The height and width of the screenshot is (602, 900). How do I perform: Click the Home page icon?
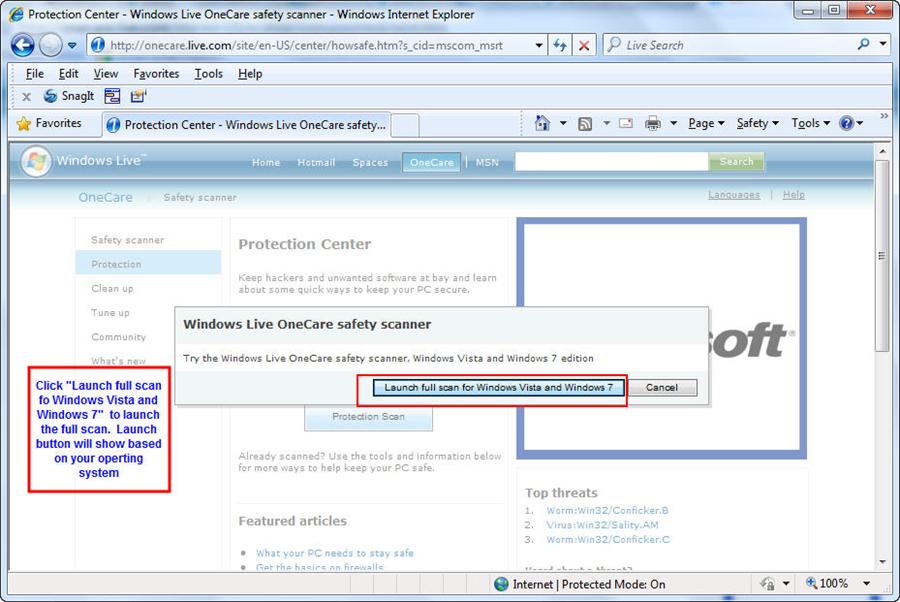pos(542,123)
